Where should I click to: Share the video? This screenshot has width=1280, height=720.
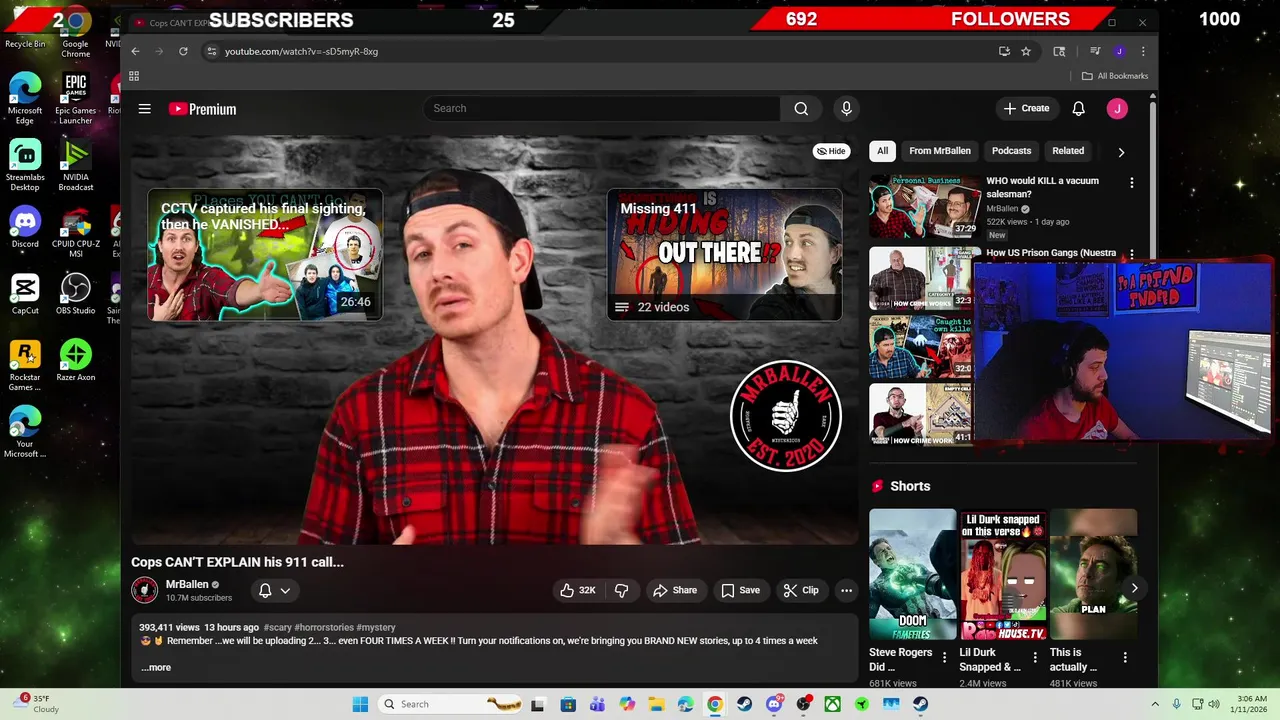pos(675,590)
